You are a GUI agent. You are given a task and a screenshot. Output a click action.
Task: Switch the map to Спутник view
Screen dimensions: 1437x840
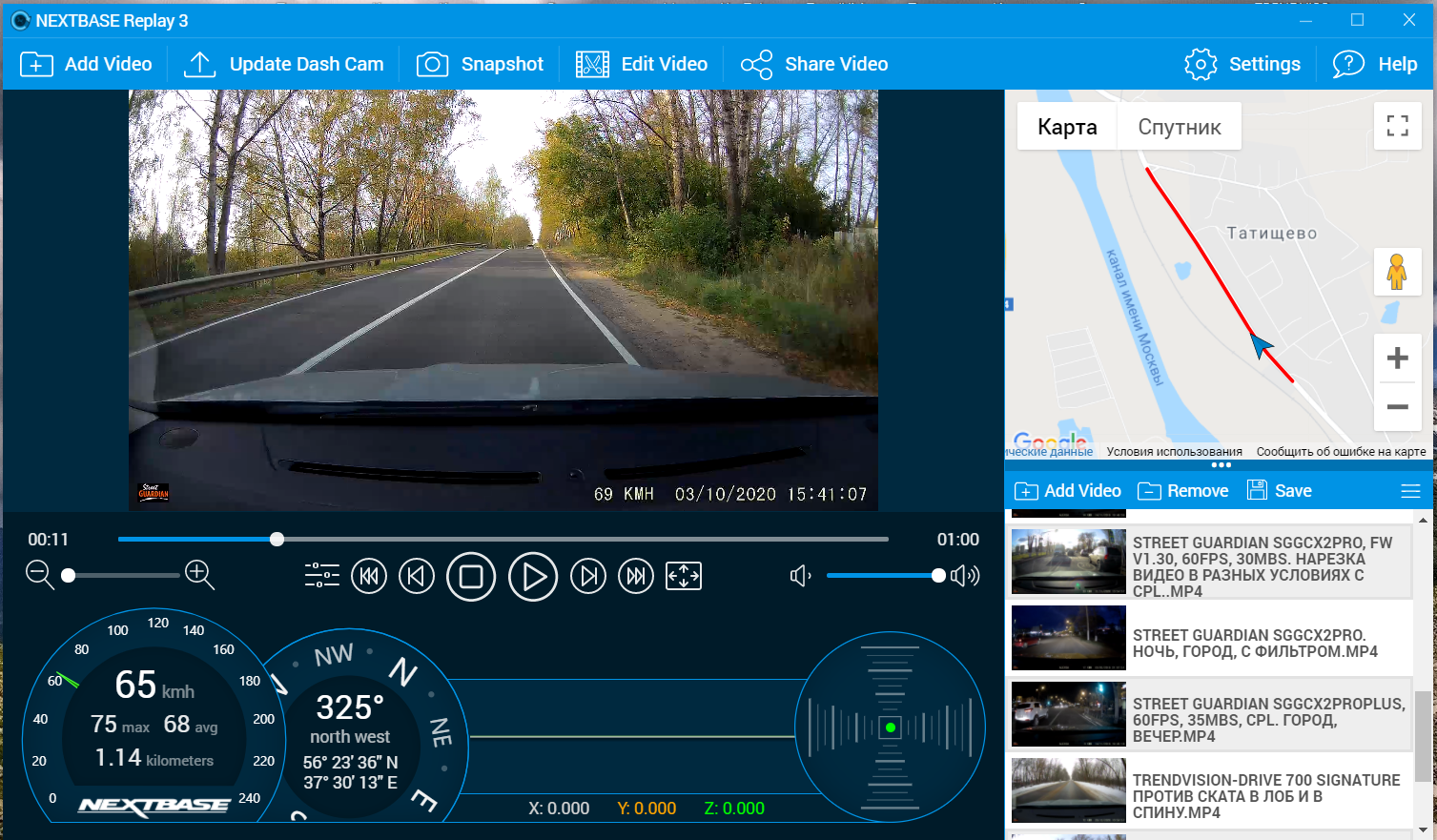click(x=1179, y=127)
